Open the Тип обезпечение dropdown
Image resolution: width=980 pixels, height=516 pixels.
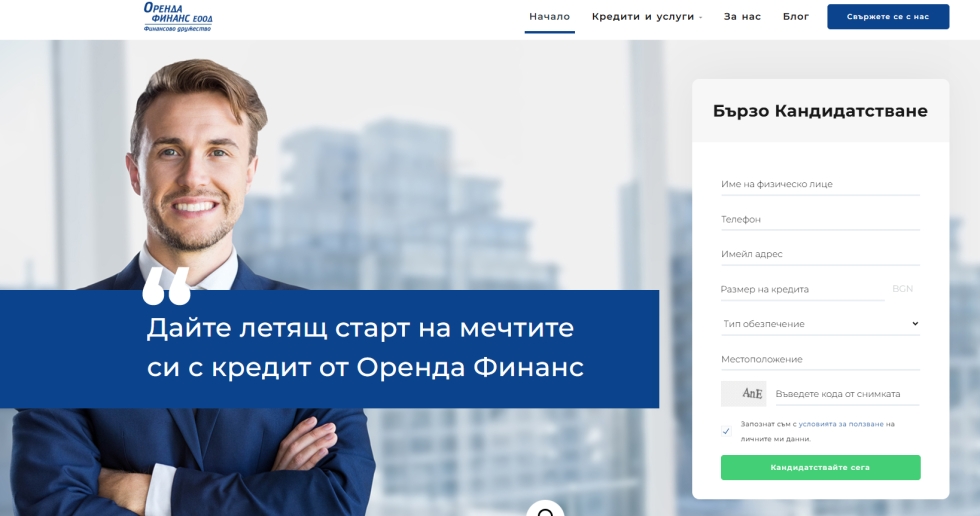pyautogui.click(x=820, y=324)
